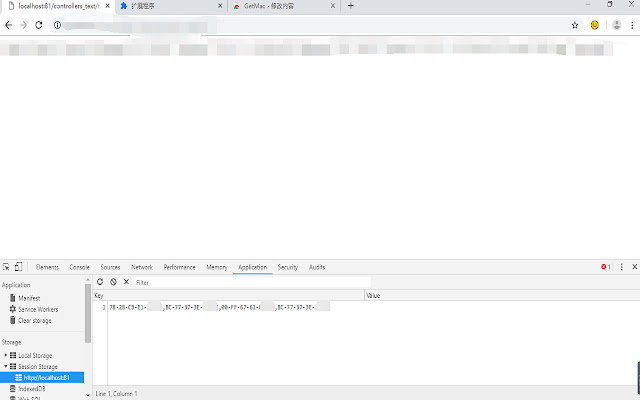The height and width of the screenshot is (400, 640).
Task: Close the GetMac browser tab
Action: pos(333,6)
